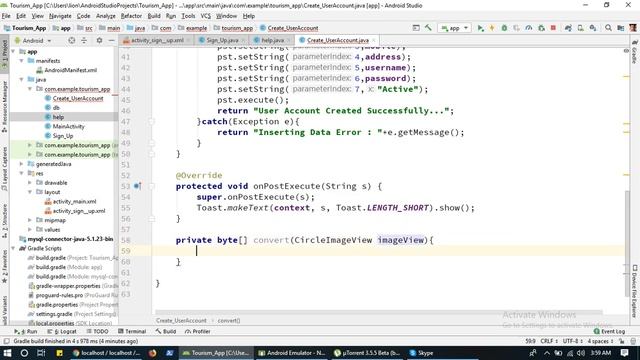Close the Create_UserAccount.java tab
640x360 pixels.
click(x=373, y=40)
